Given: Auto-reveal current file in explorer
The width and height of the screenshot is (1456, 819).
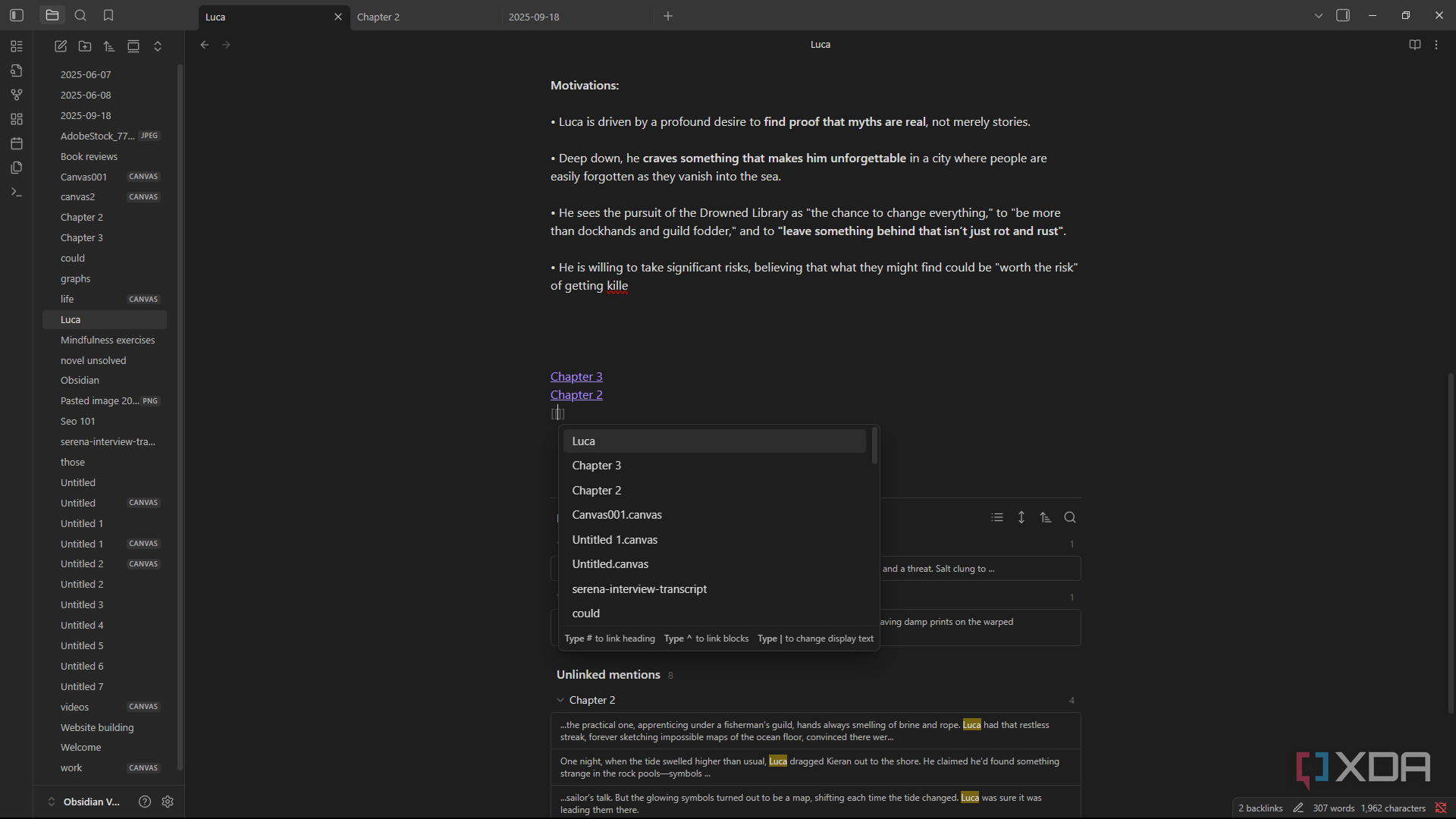Looking at the screenshot, I should (133, 46).
